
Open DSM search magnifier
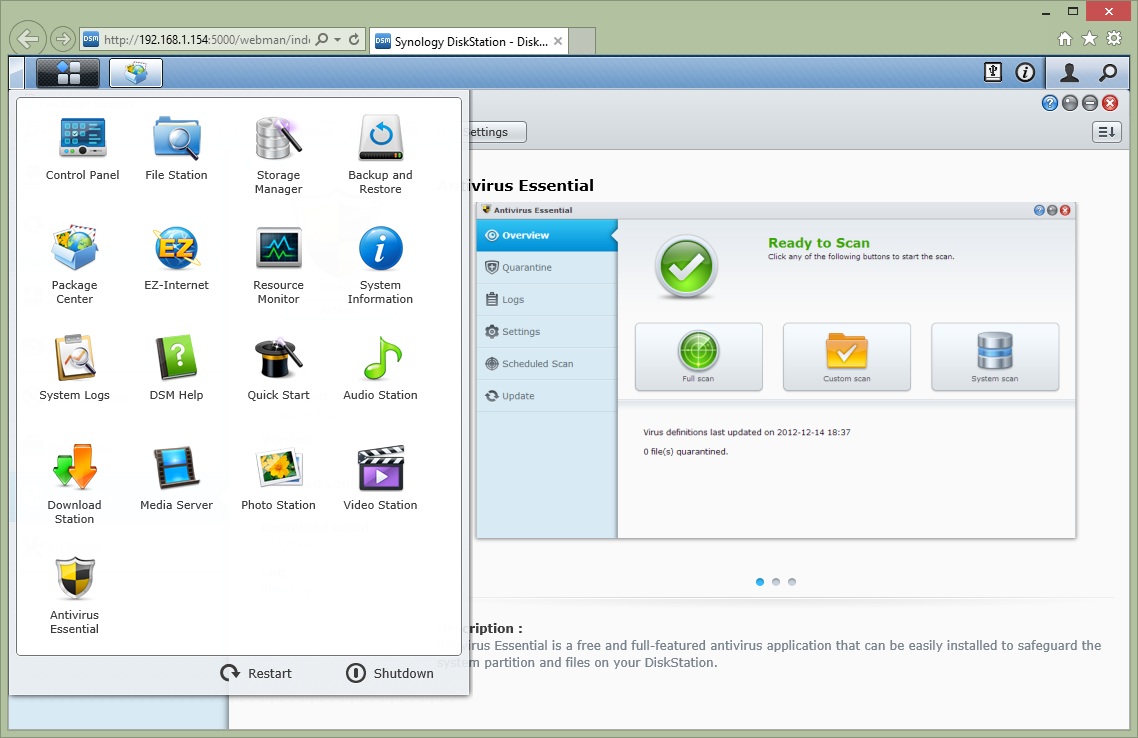click(1108, 72)
